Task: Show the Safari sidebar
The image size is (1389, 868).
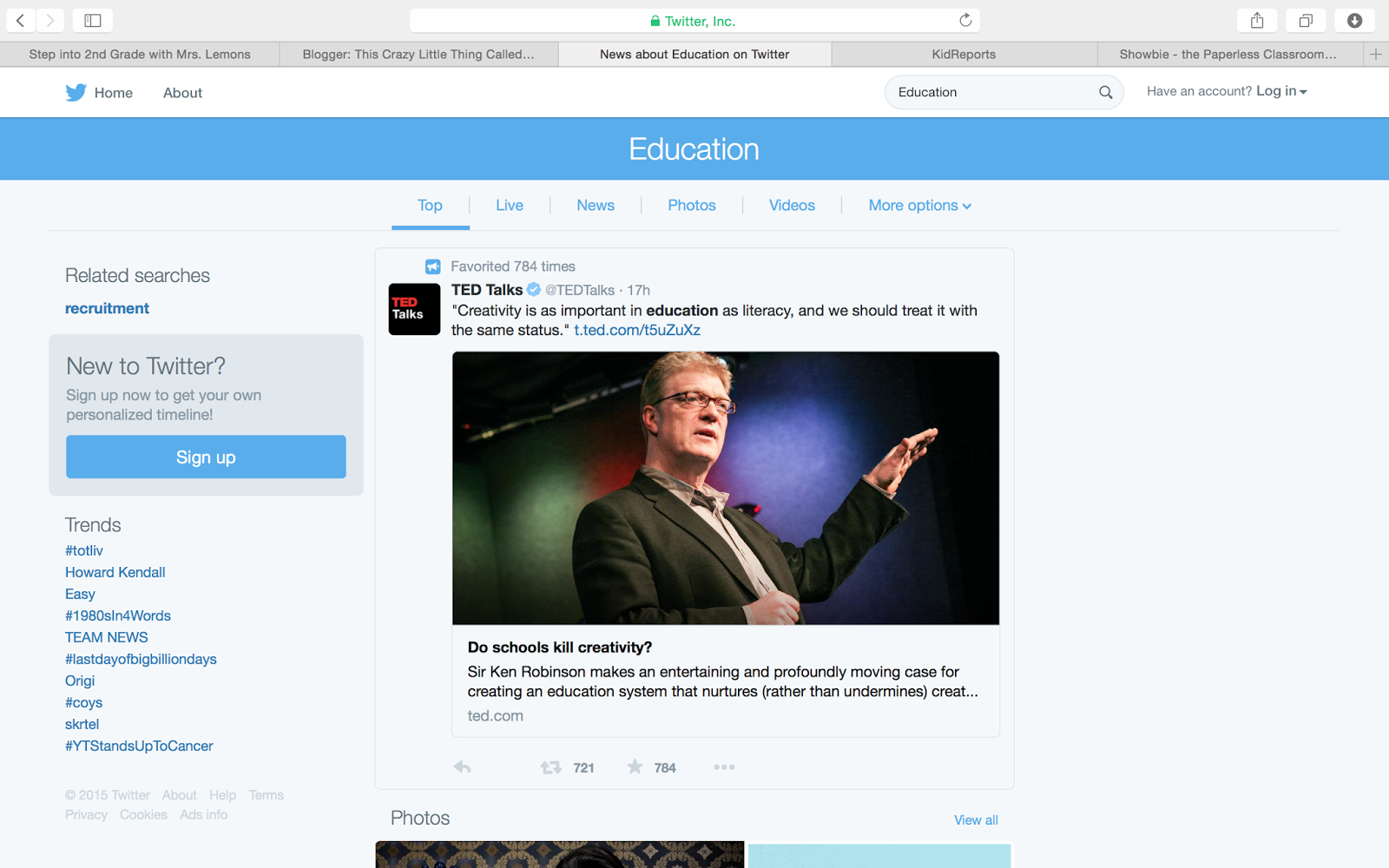Action: click(93, 20)
